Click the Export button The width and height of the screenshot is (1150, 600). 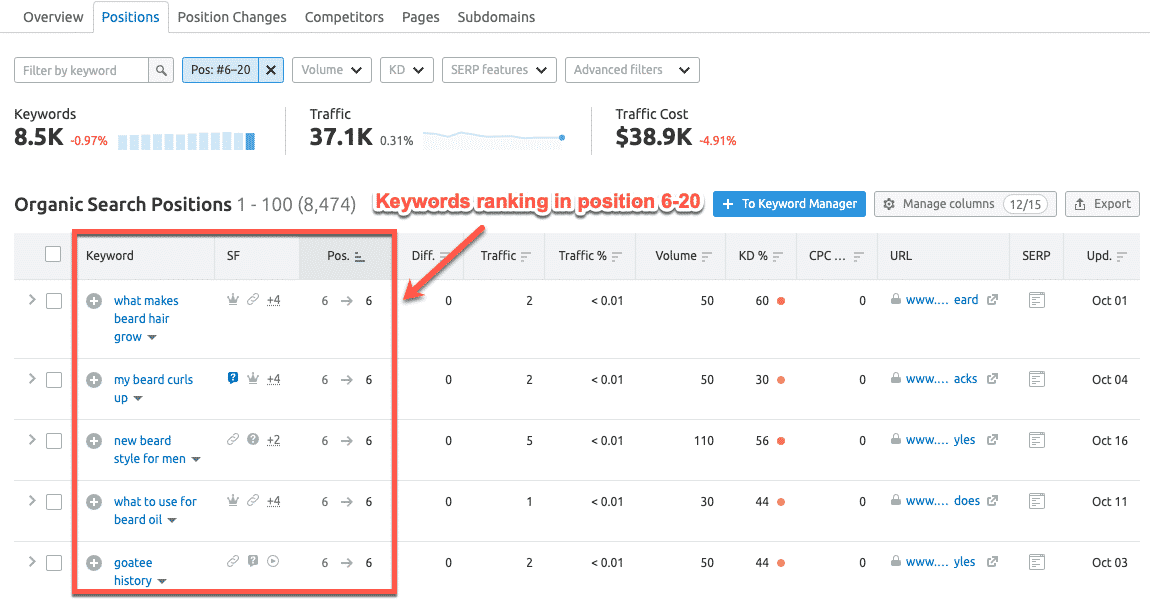click(x=1102, y=204)
